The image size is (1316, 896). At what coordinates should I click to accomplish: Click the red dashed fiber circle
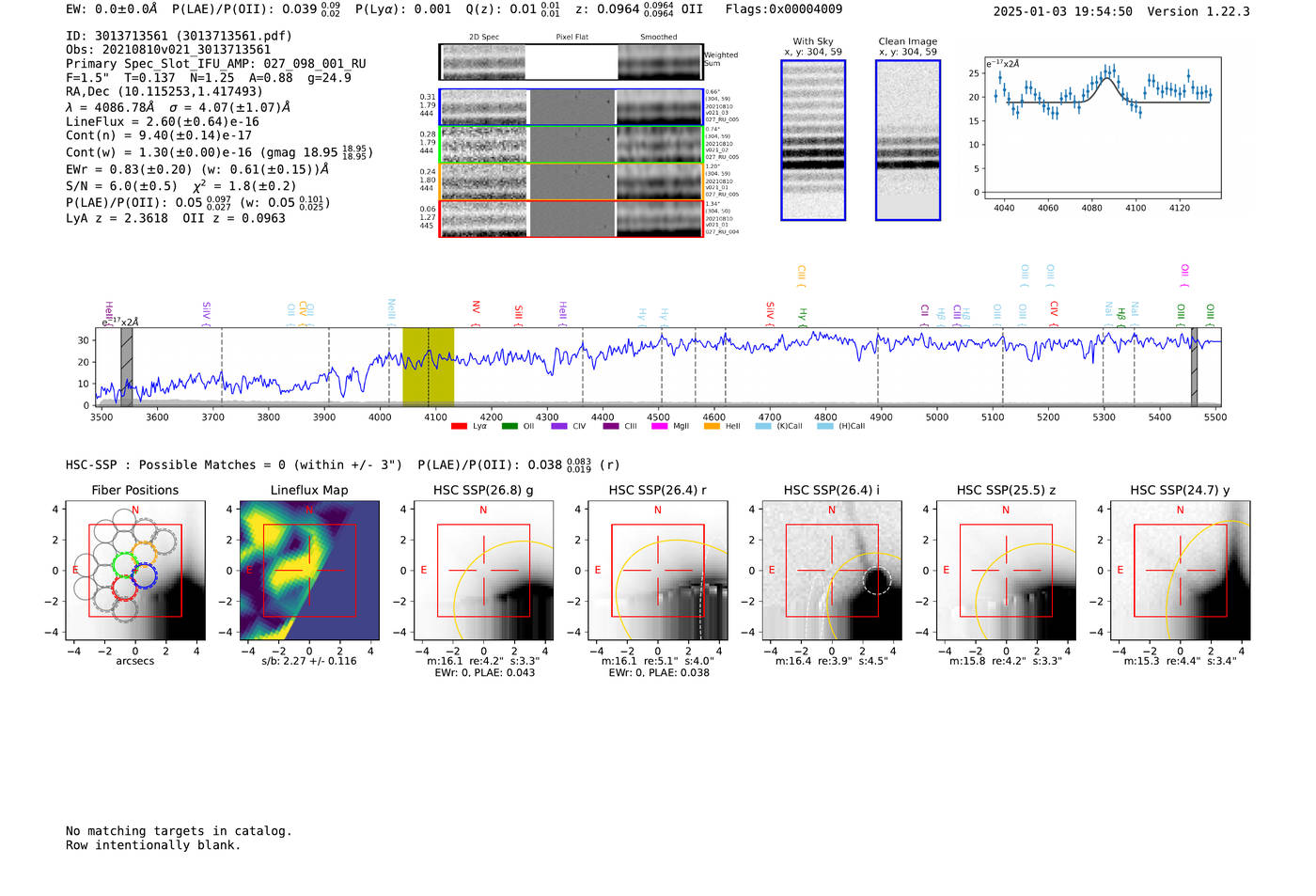point(125,589)
